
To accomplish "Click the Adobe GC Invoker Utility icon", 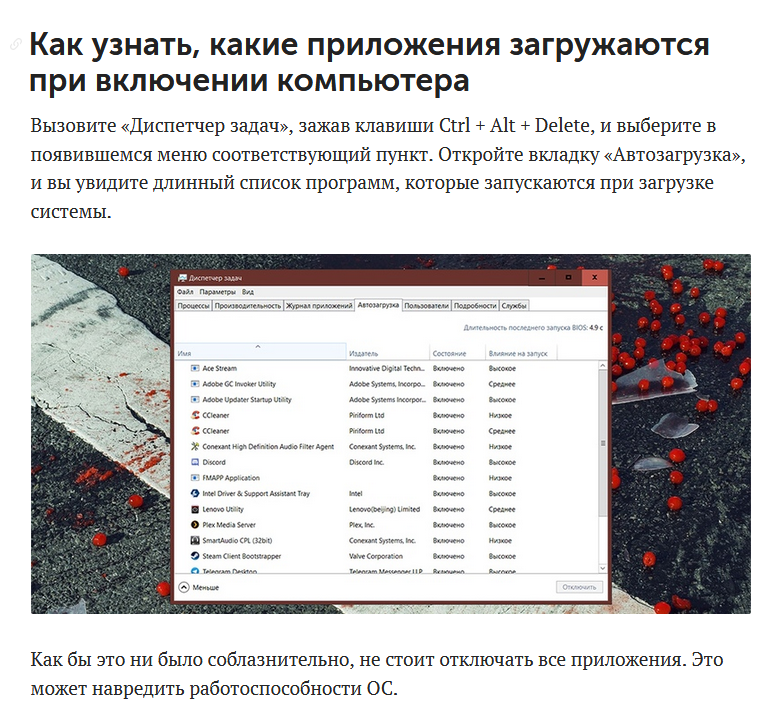I will point(194,384).
